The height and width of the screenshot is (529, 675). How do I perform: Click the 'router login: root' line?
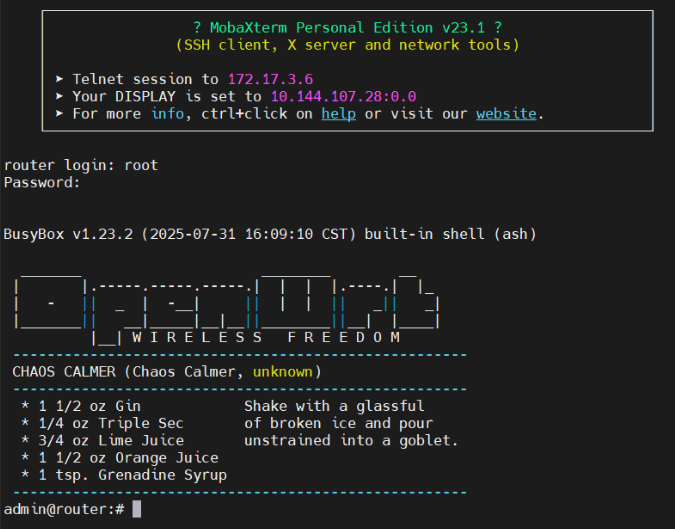pyautogui.click(x=81, y=165)
